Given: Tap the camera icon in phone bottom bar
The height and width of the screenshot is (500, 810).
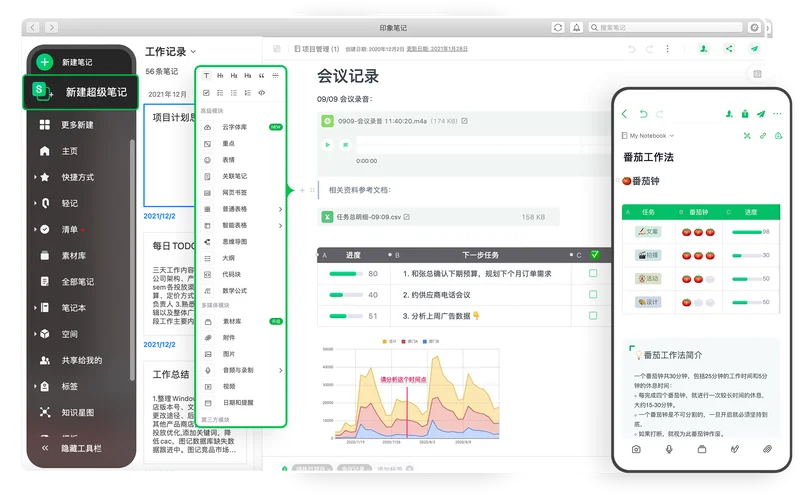Looking at the screenshot, I should pyautogui.click(x=636, y=449).
